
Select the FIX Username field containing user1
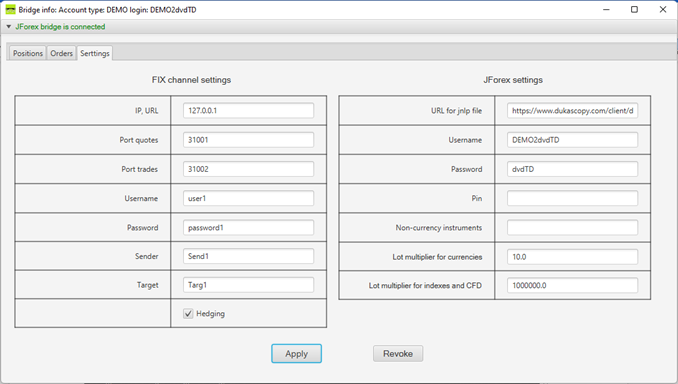tap(248, 198)
